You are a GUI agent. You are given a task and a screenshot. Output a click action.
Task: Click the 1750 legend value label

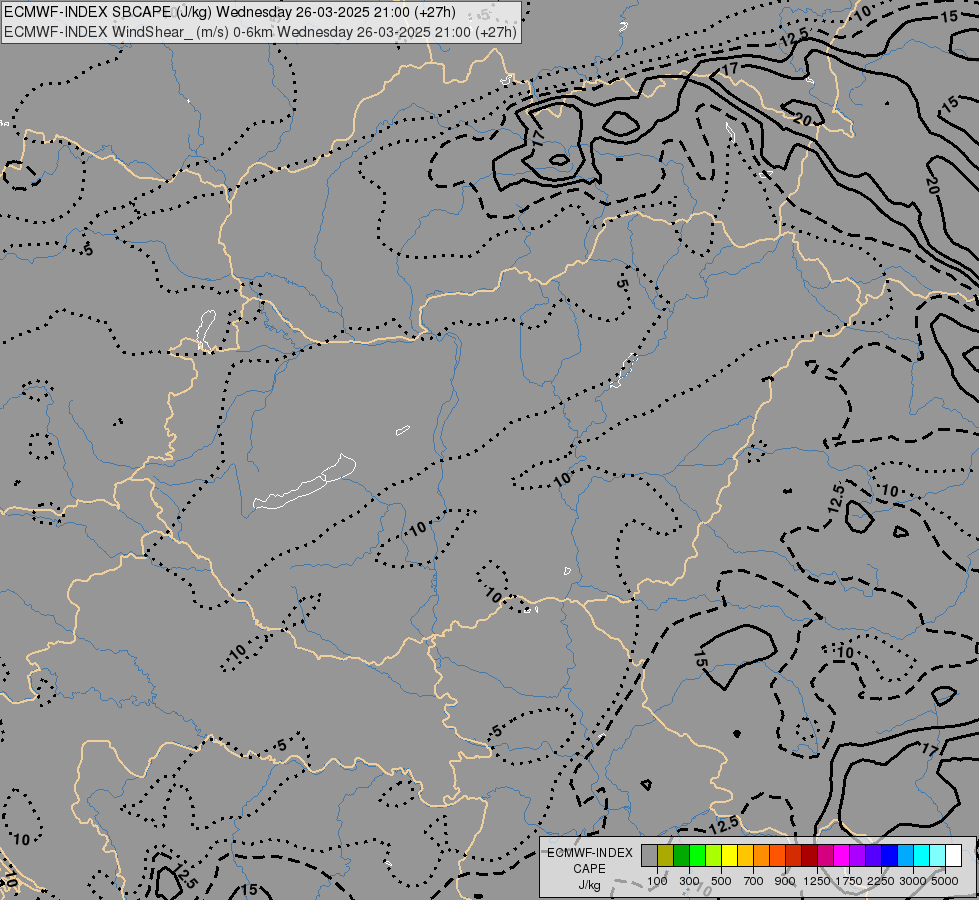pos(849,881)
